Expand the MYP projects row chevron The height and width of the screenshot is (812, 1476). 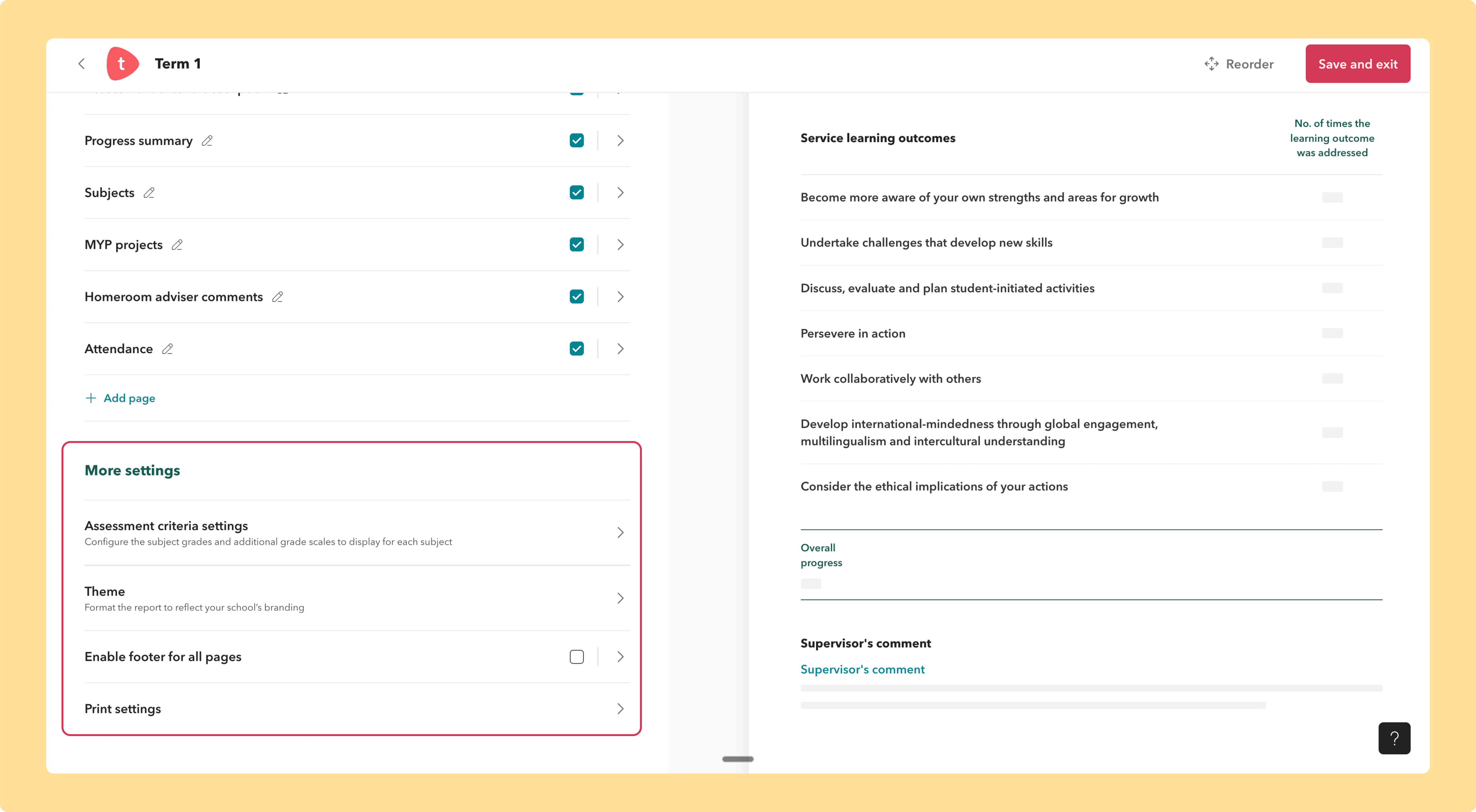pos(621,245)
